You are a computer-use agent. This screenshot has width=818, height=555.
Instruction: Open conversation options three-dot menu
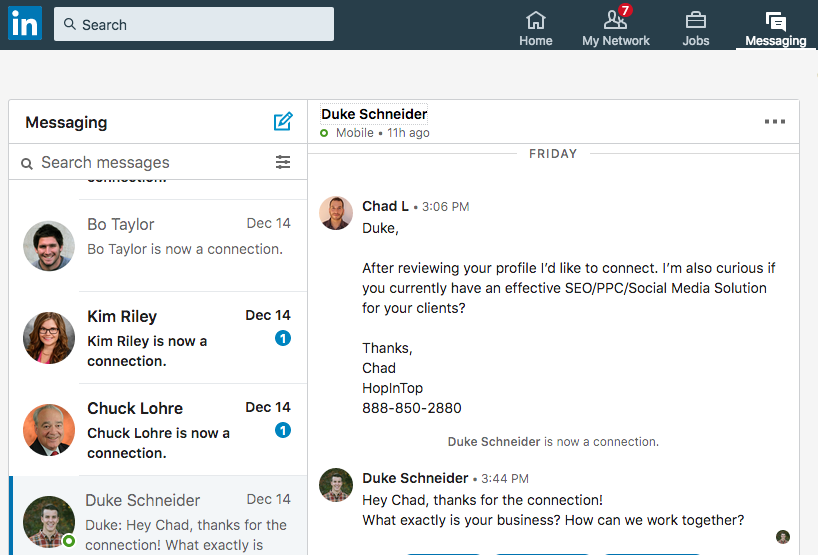point(775,122)
